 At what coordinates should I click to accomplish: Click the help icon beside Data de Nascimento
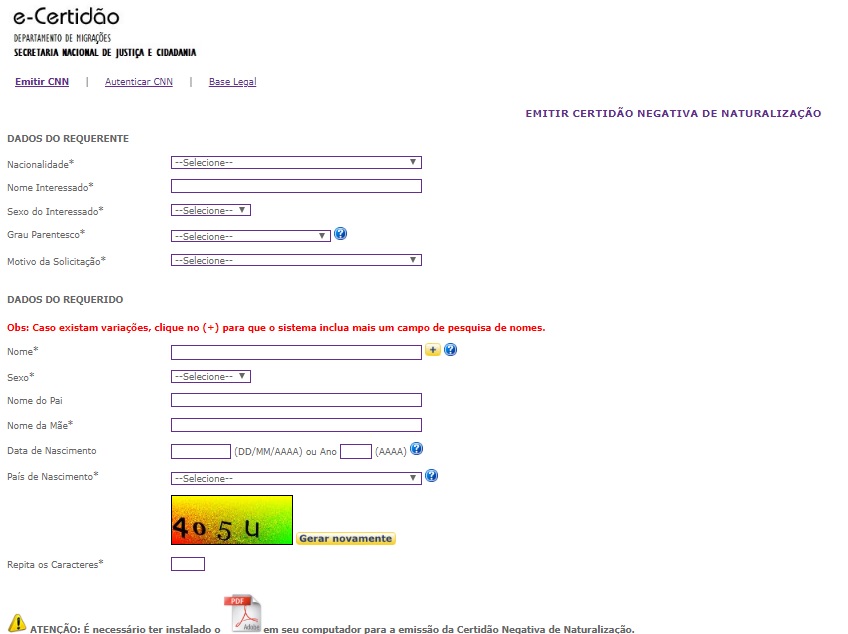click(x=416, y=448)
